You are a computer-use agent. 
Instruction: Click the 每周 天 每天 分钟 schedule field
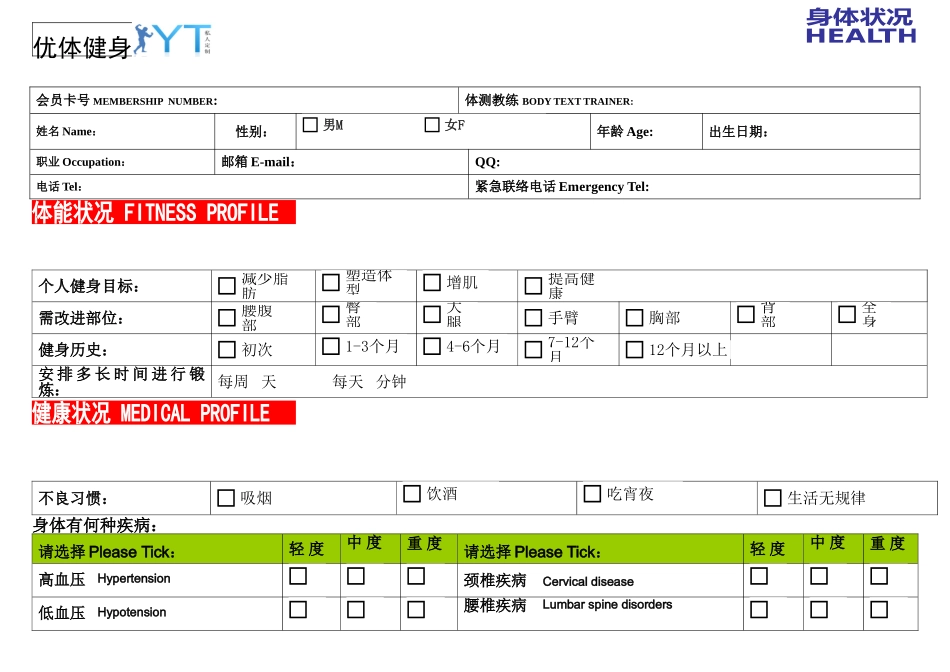click(570, 382)
